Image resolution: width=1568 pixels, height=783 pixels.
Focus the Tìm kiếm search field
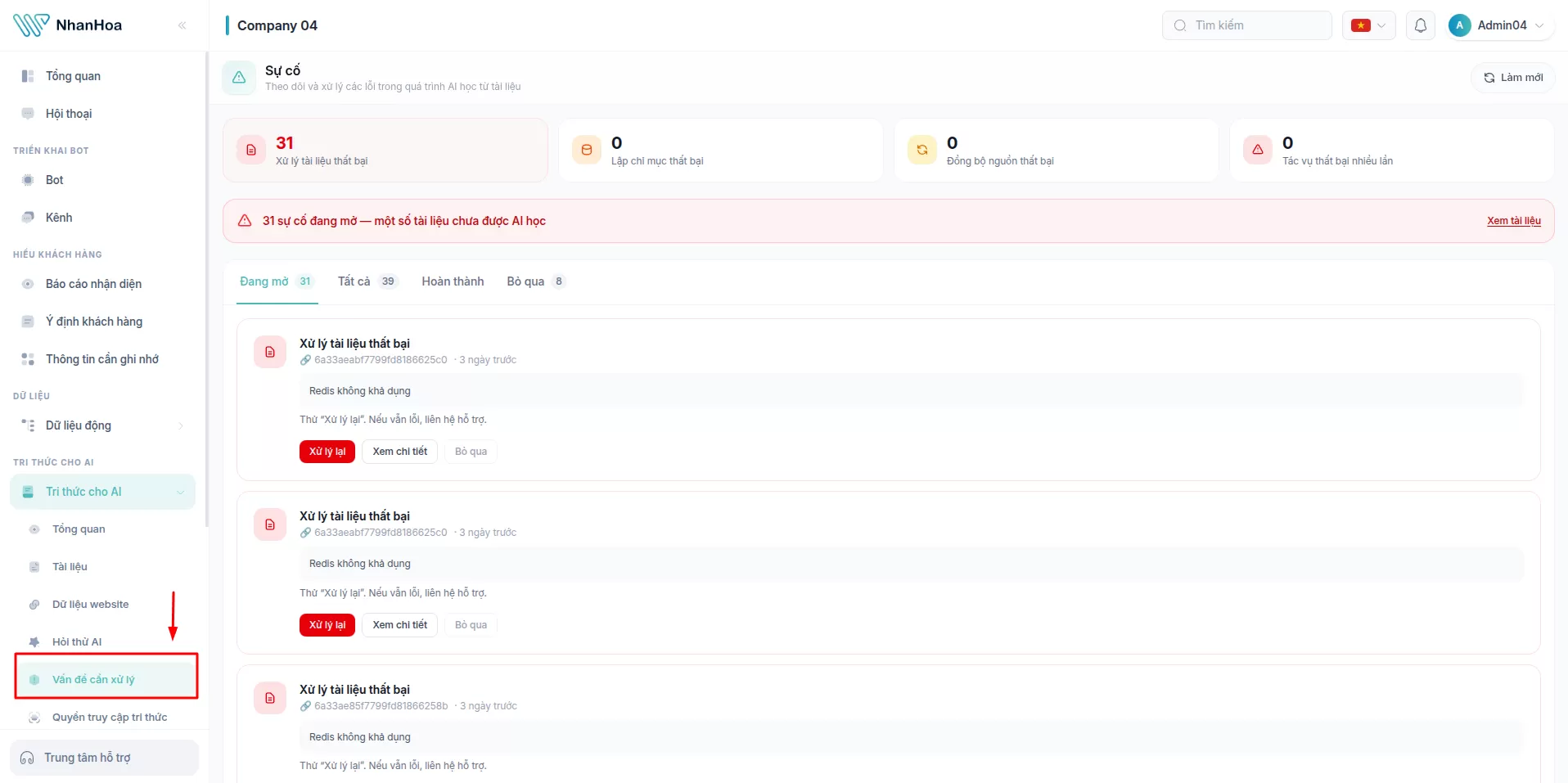tap(1247, 25)
